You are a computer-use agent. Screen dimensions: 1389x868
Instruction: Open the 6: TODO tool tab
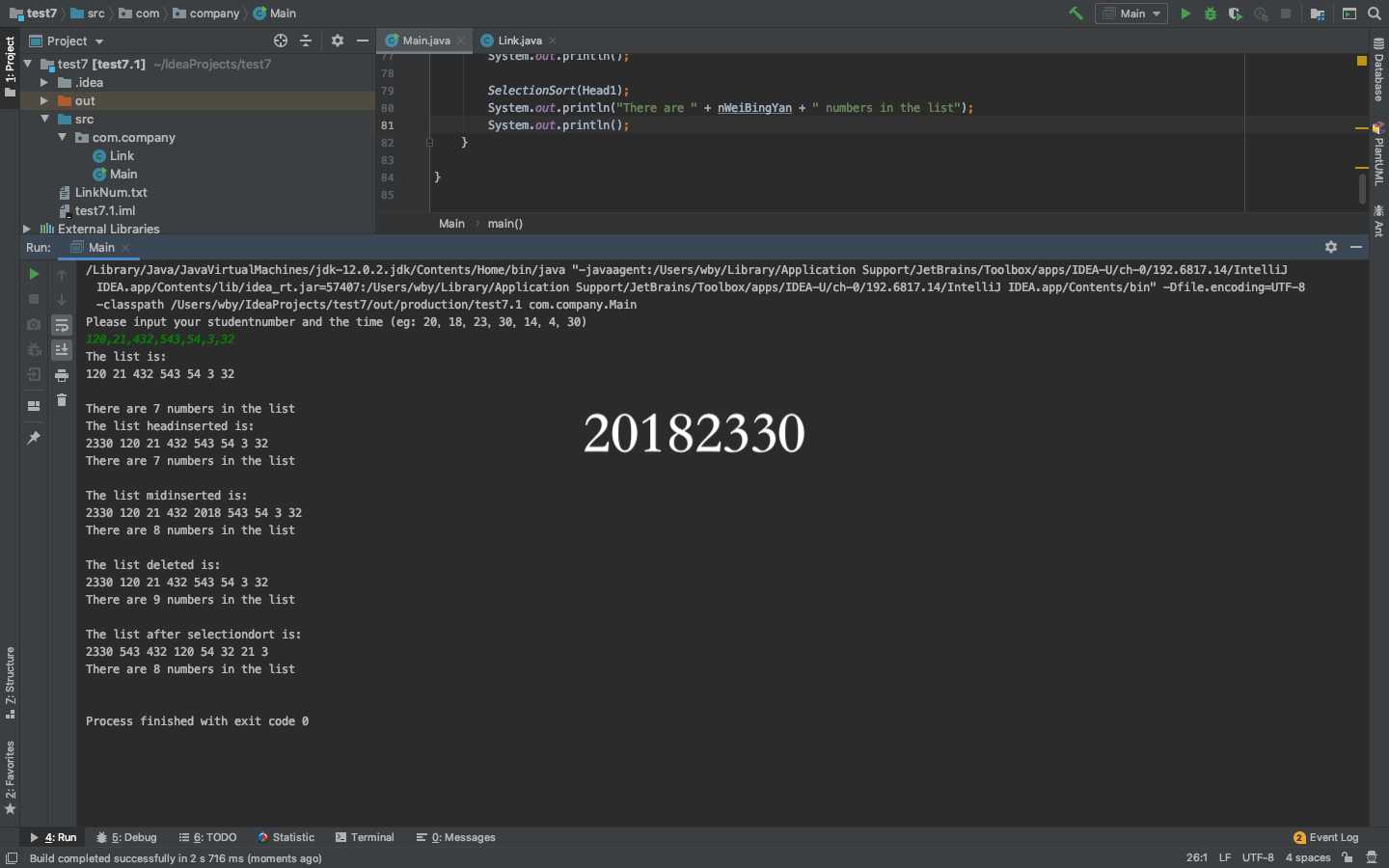tap(208, 837)
